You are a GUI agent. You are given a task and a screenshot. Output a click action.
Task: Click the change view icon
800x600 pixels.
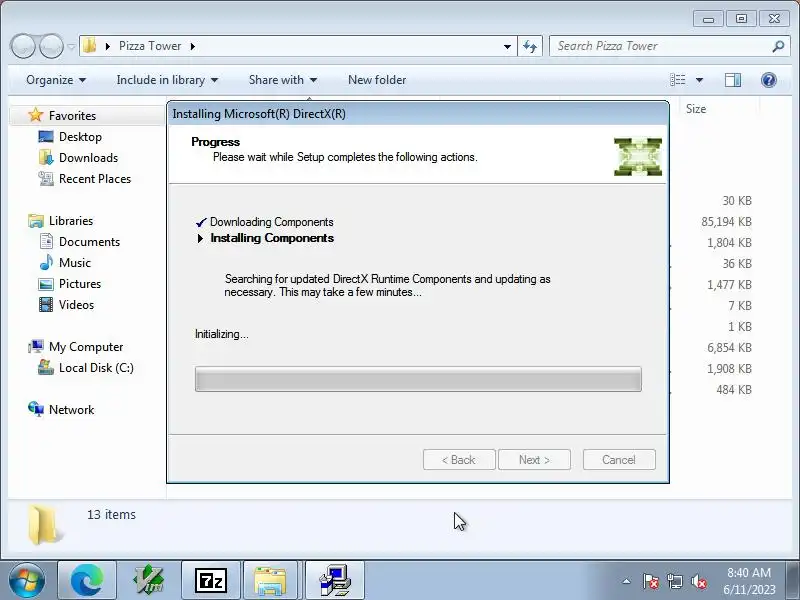tap(678, 80)
